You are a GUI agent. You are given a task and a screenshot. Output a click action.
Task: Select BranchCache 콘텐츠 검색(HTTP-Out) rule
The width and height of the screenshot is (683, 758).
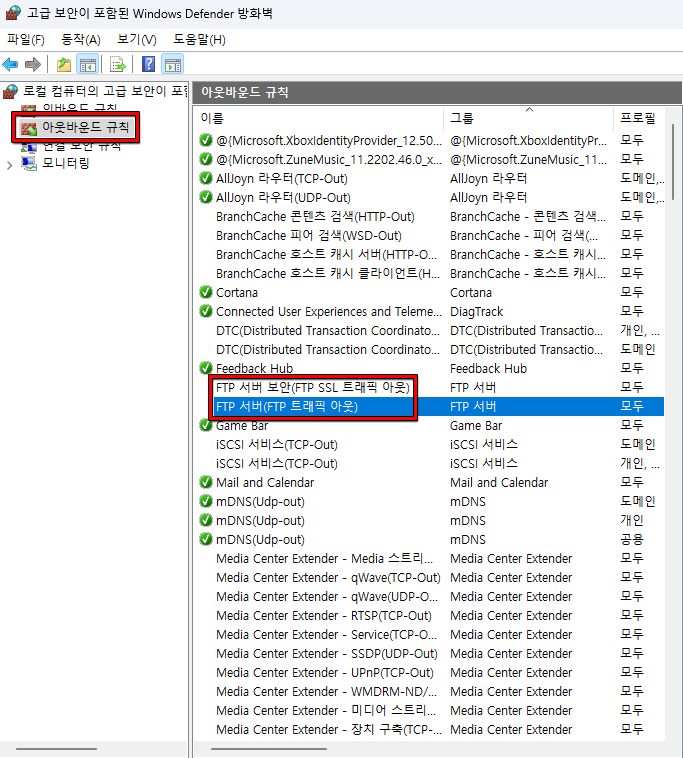[x=315, y=217]
